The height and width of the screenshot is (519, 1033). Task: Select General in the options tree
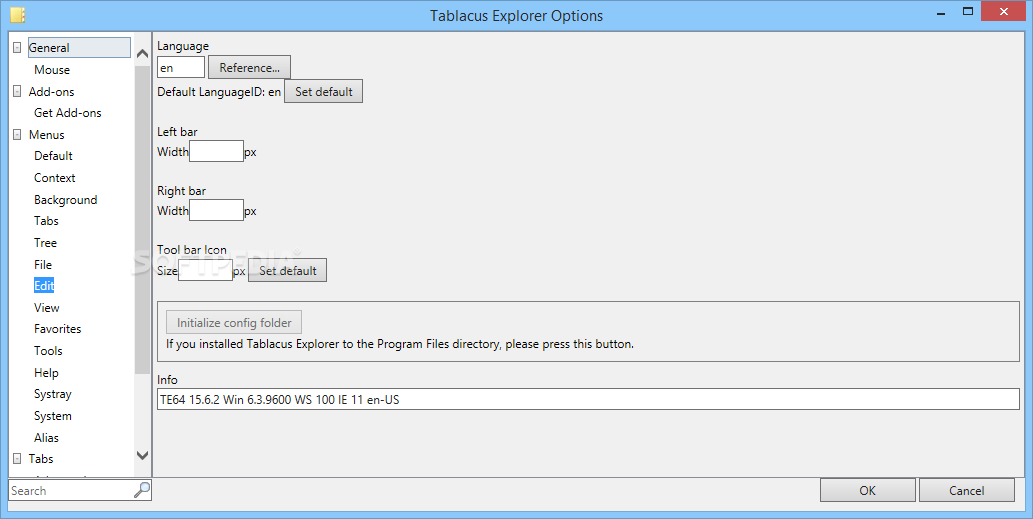pos(79,47)
